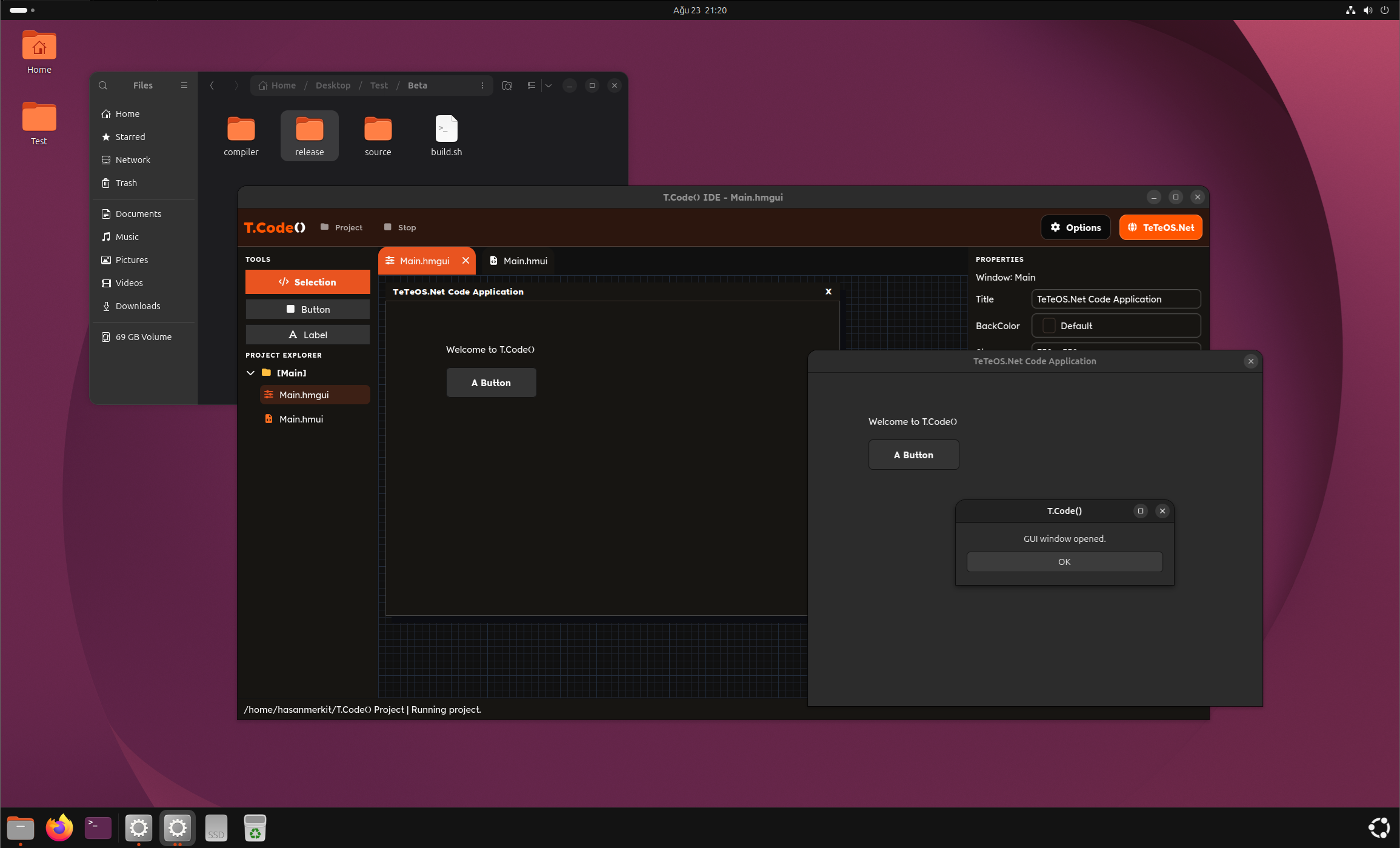Navigate to Desktop in Files path bar
1400x848 pixels.
(x=333, y=85)
